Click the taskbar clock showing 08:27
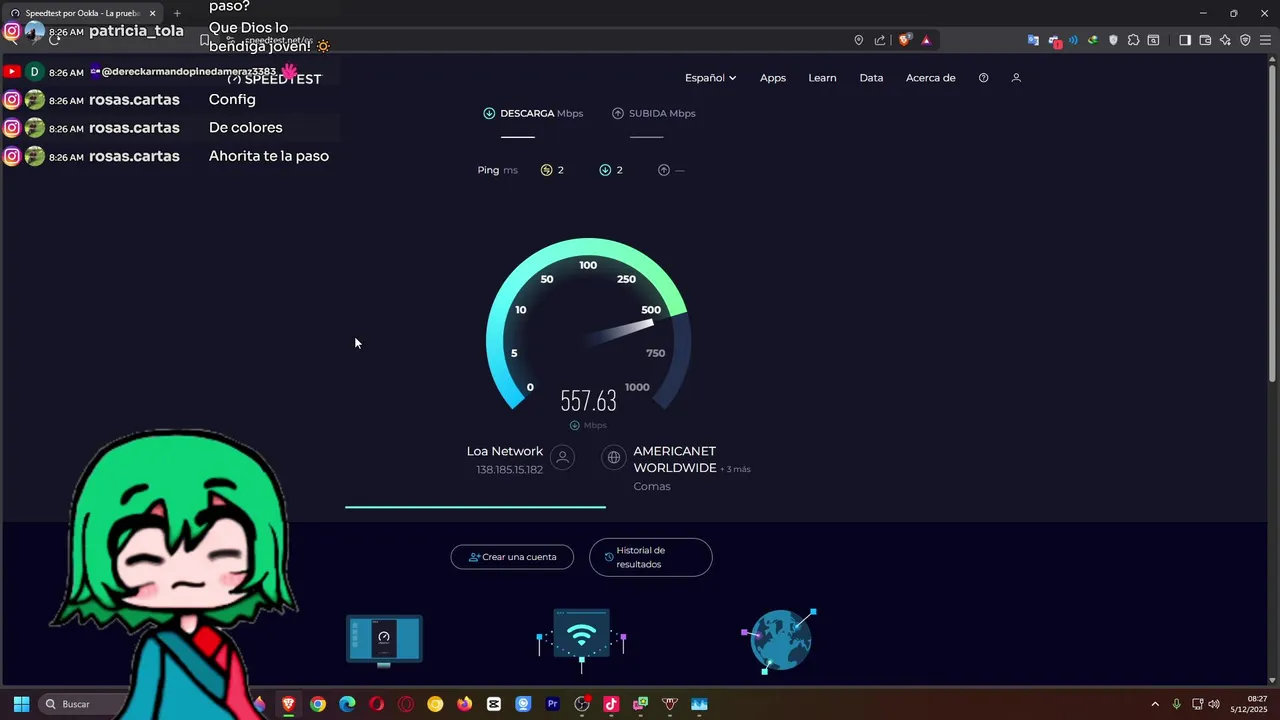The width and height of the screenshot is (1280, 720). (1250, 704)
